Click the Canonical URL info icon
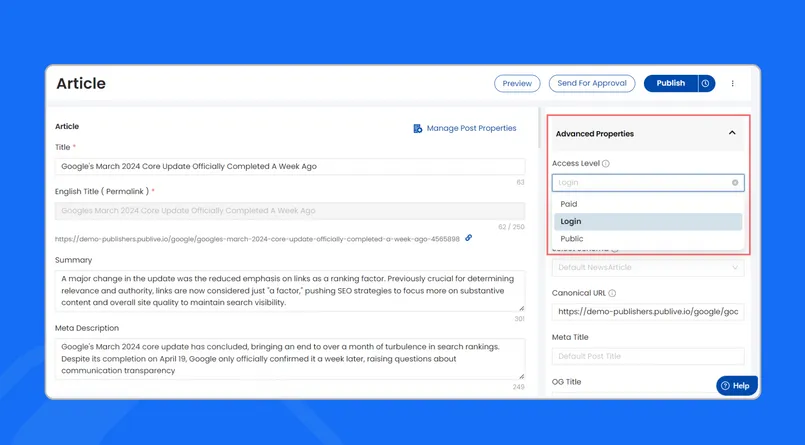 tap(612, 294)
